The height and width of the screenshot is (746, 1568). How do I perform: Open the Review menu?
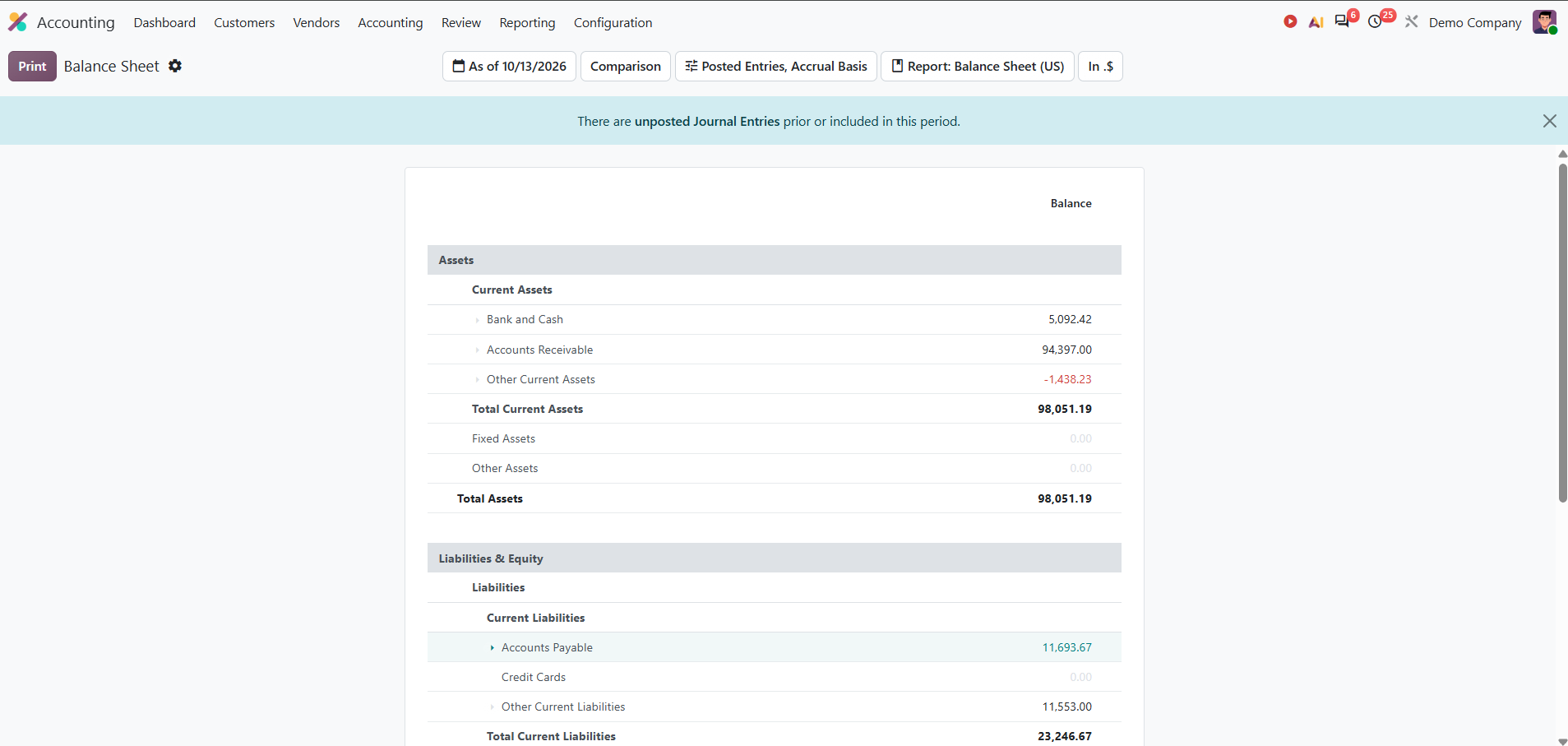pos(460,22)
